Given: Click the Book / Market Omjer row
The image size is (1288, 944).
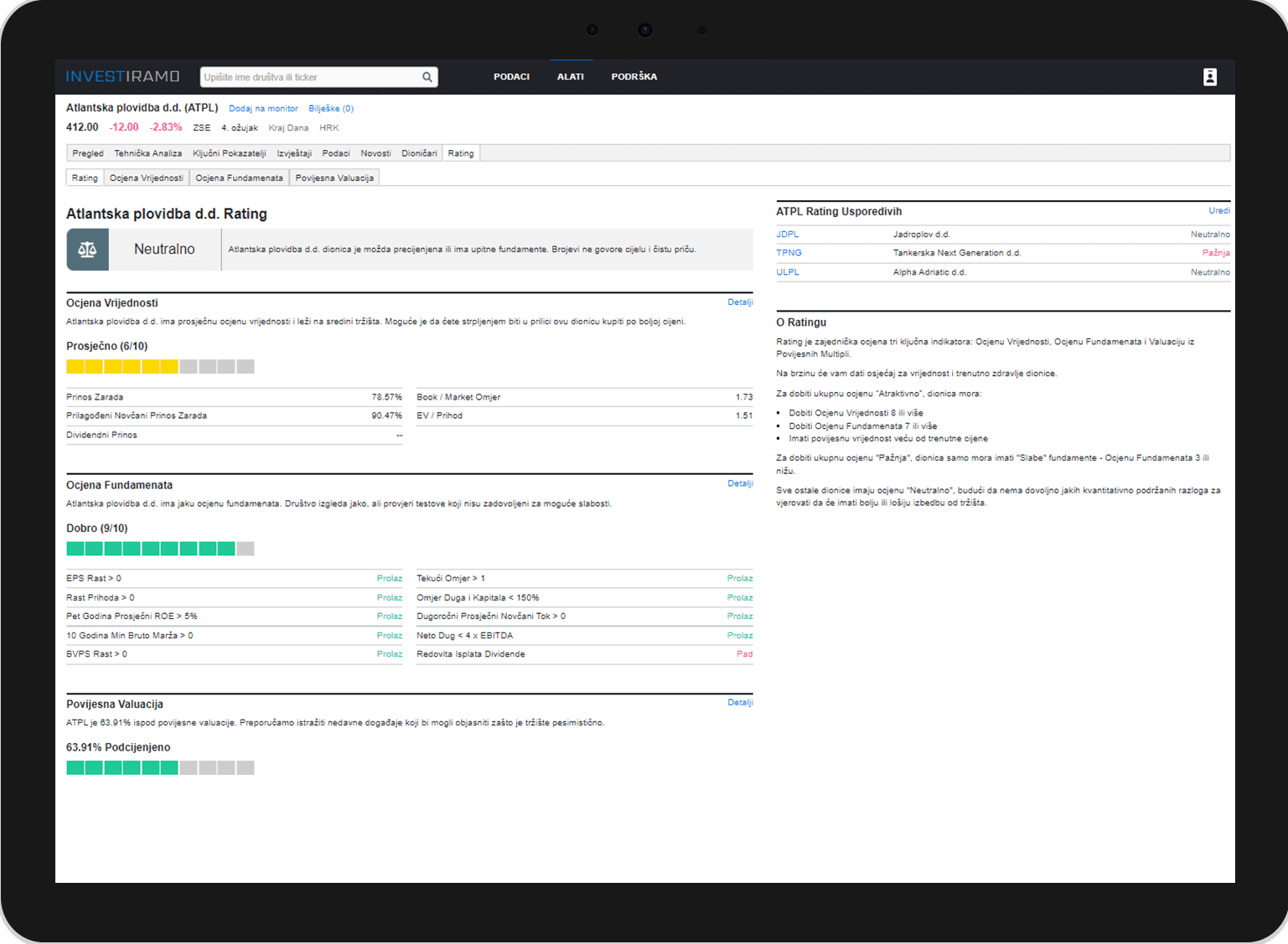Looking at the screenshot, I should [584, 397].
